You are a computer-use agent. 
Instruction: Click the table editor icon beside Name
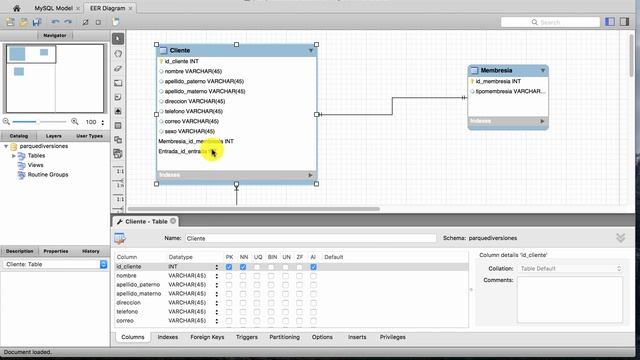point(120,238)
